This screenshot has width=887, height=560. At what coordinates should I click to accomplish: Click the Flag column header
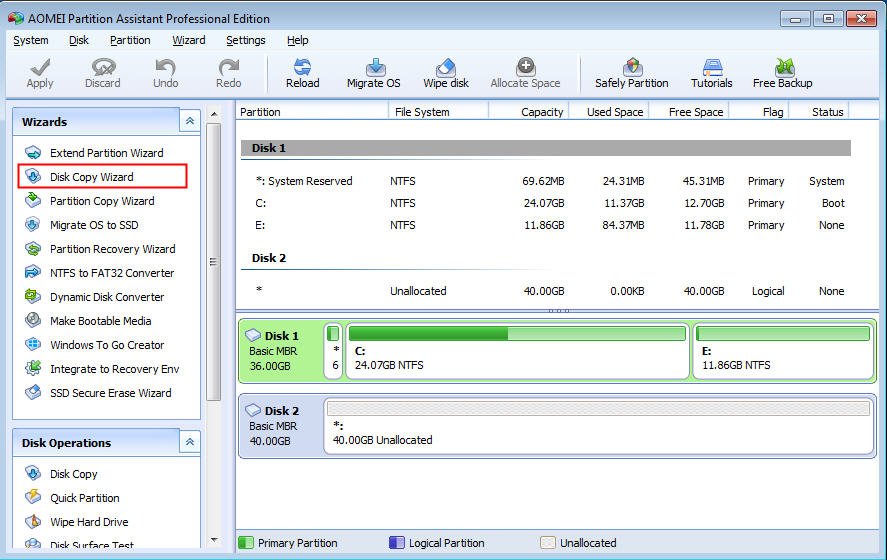coord(760,112)
